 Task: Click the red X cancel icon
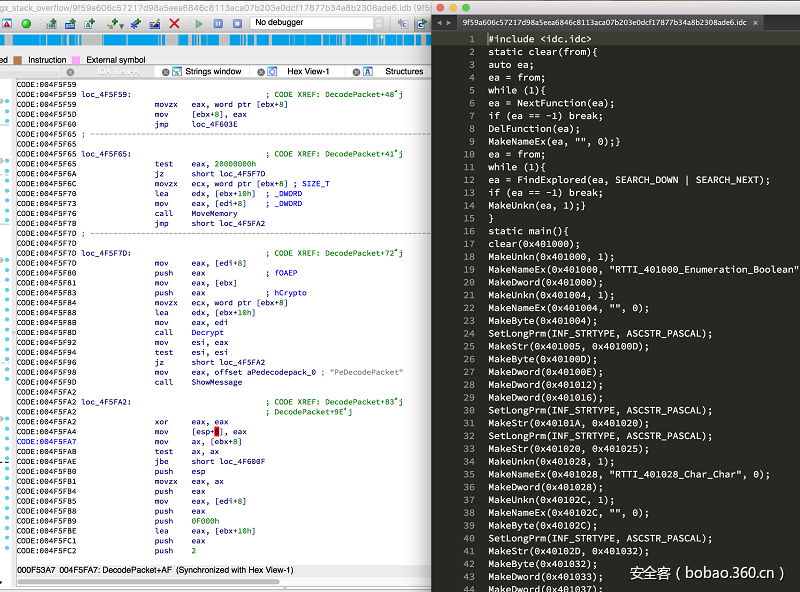tap(174, 23)
